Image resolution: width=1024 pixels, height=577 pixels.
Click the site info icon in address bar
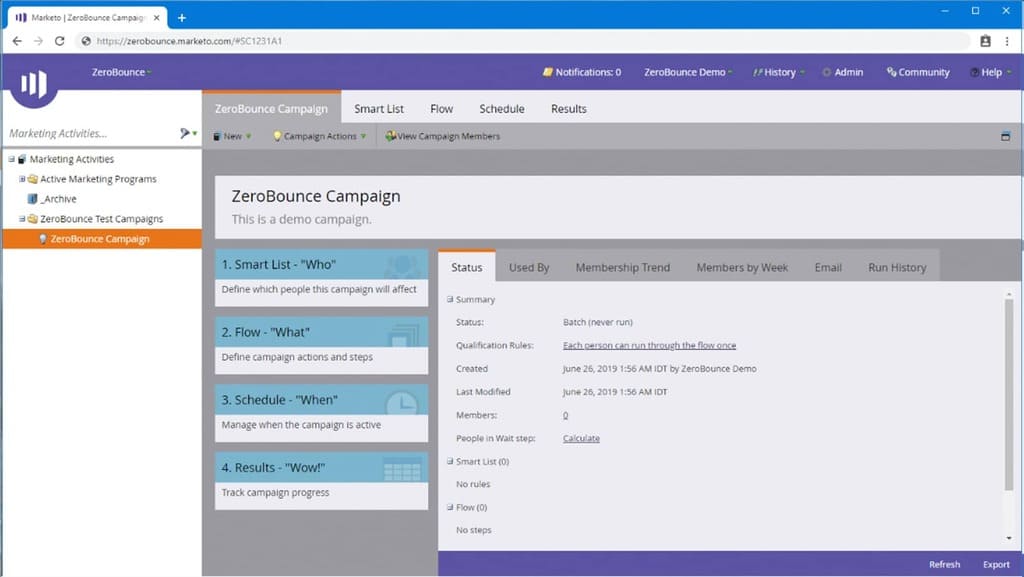point(86,40)
